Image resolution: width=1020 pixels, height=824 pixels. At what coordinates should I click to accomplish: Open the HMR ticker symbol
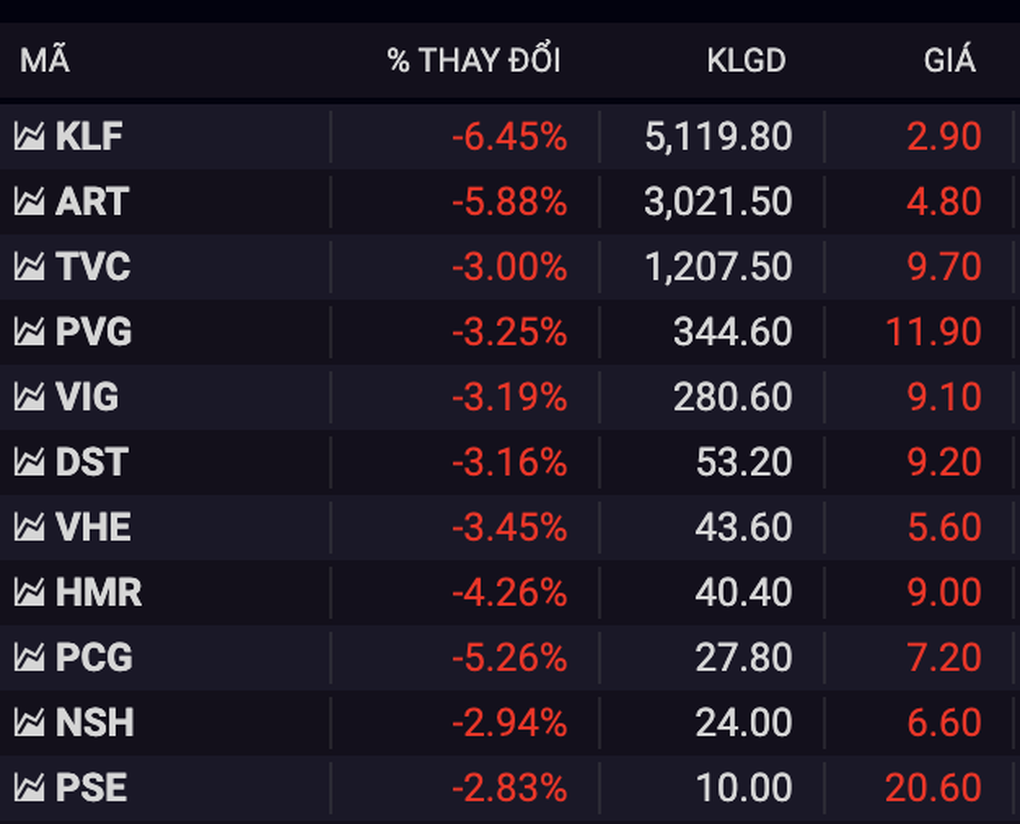[x=98, y=592]
